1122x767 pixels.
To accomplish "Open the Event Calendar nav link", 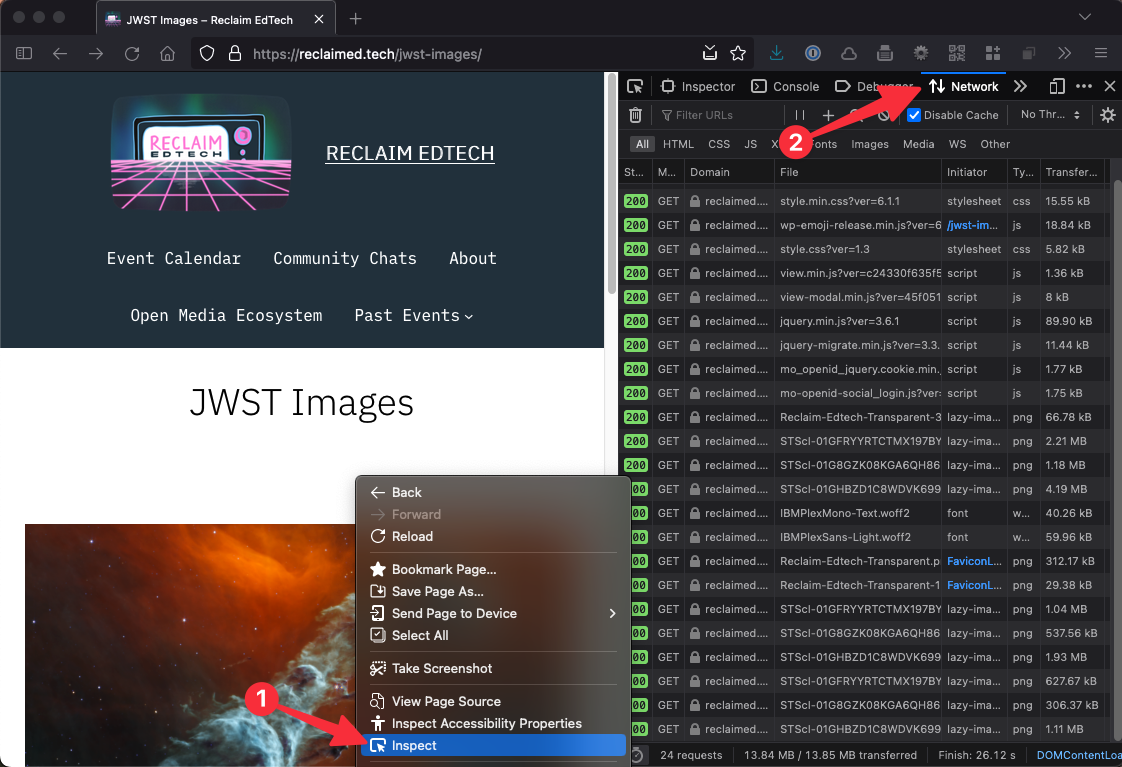I will click(x=174, y=258).
